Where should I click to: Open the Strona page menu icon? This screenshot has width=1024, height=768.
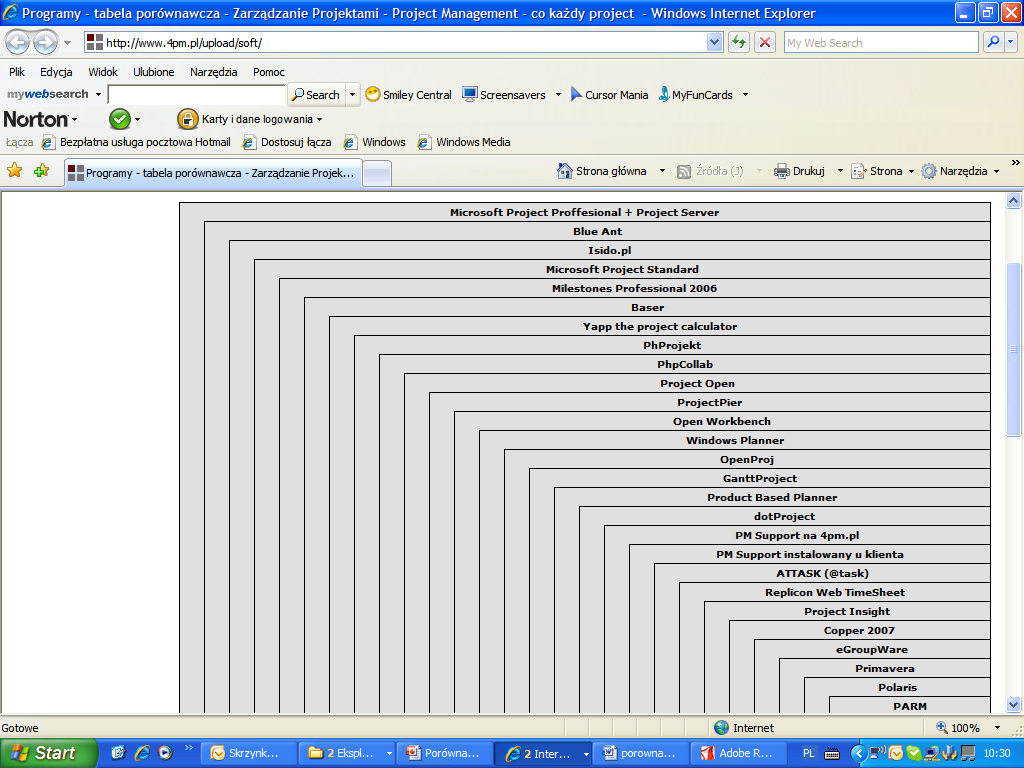click(x=859, y=171)
